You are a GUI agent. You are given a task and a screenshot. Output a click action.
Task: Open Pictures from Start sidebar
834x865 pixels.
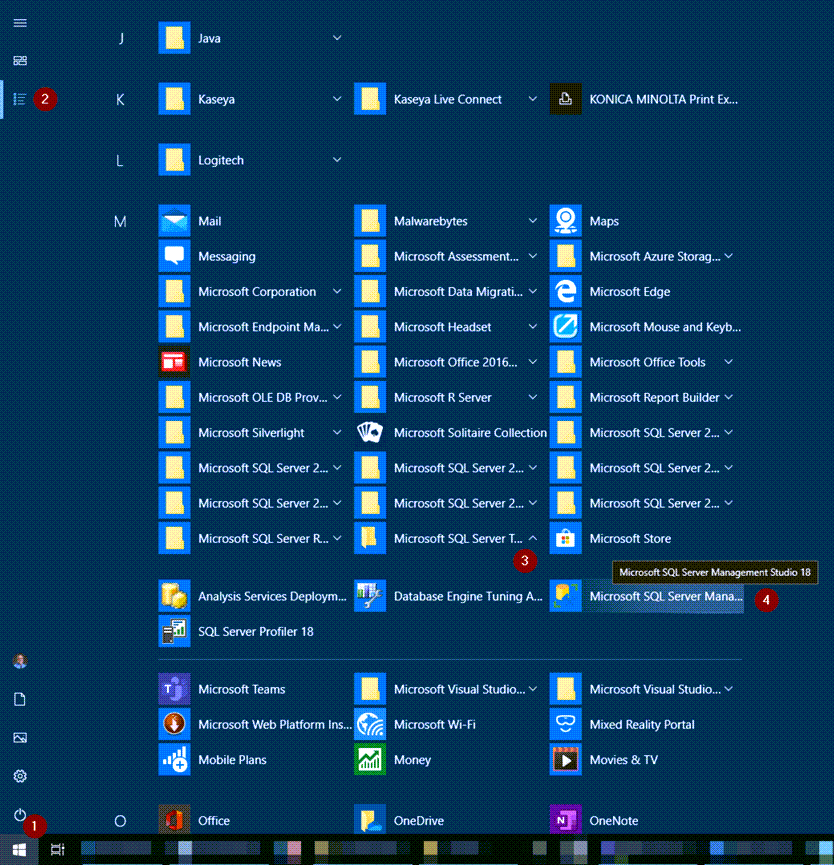[20, 738]
